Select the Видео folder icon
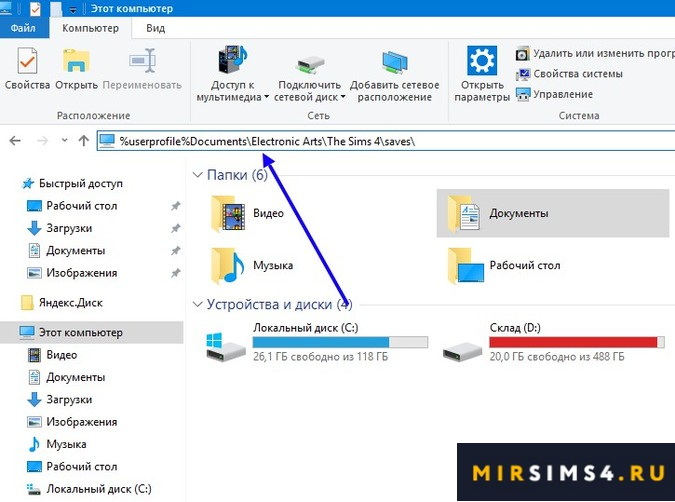The height and width of the screenshot is (502, 675). [x=228, y=213]
